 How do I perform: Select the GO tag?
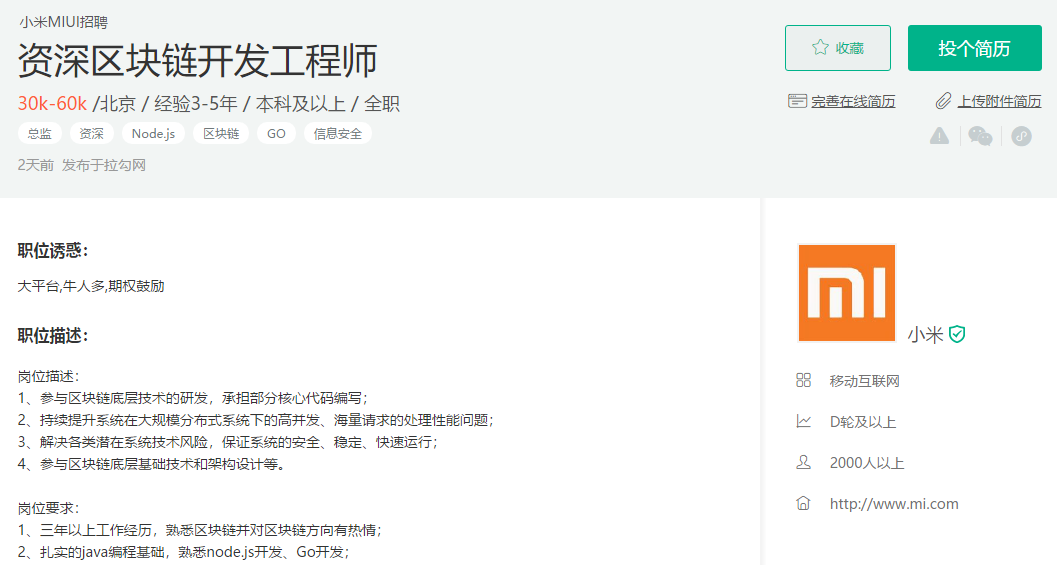(x=276, y=133)
